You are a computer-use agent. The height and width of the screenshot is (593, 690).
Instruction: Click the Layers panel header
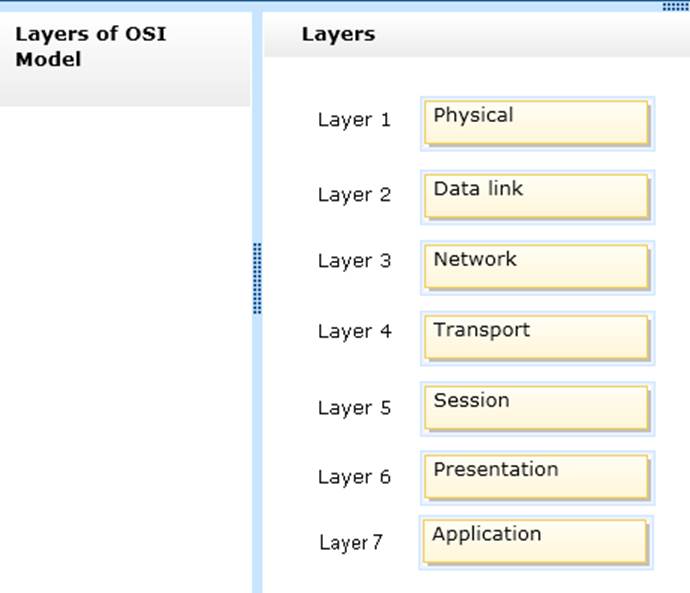[x=338, y=34]
